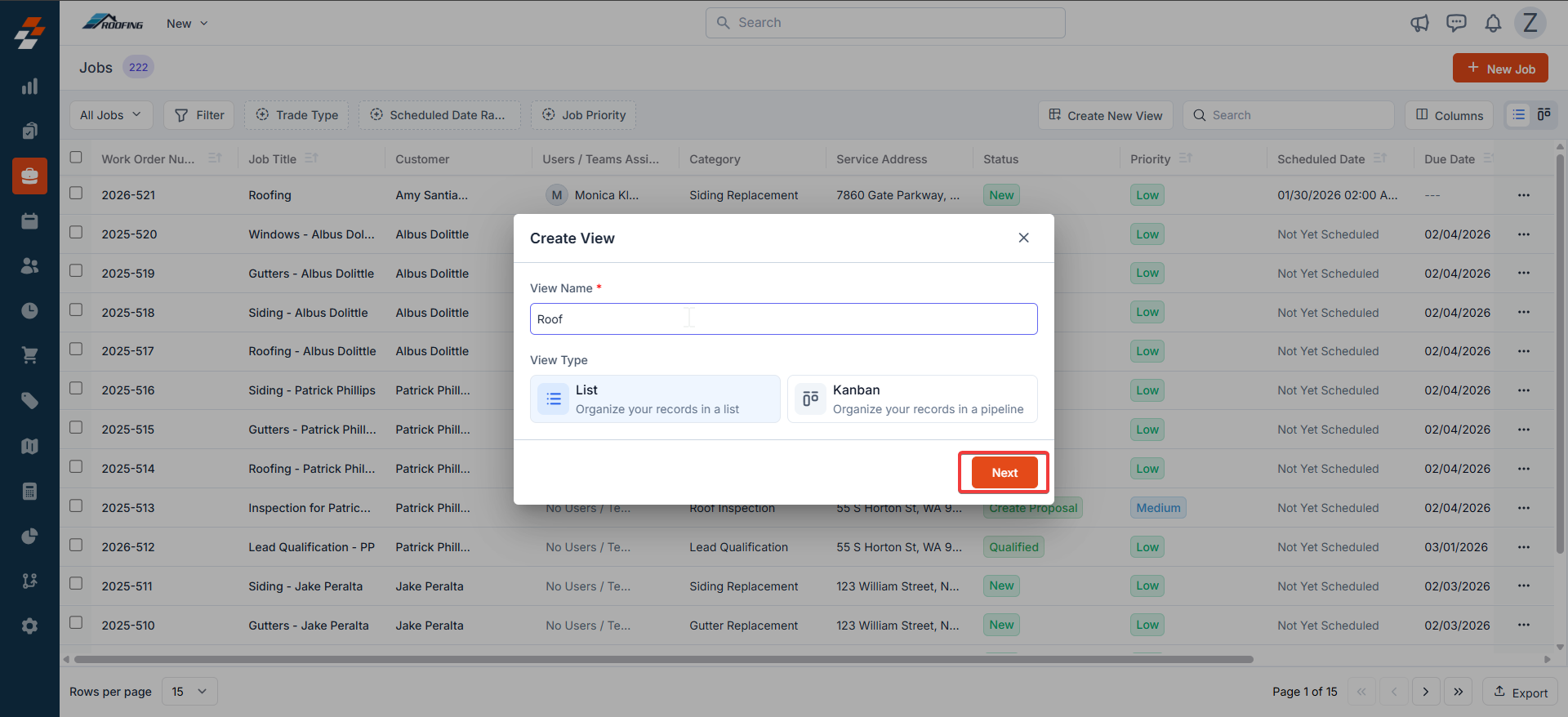The width and height of the screenshot is (1568, 717).
Task: Check the box for job 2026-512
Action: pos(76,545)
